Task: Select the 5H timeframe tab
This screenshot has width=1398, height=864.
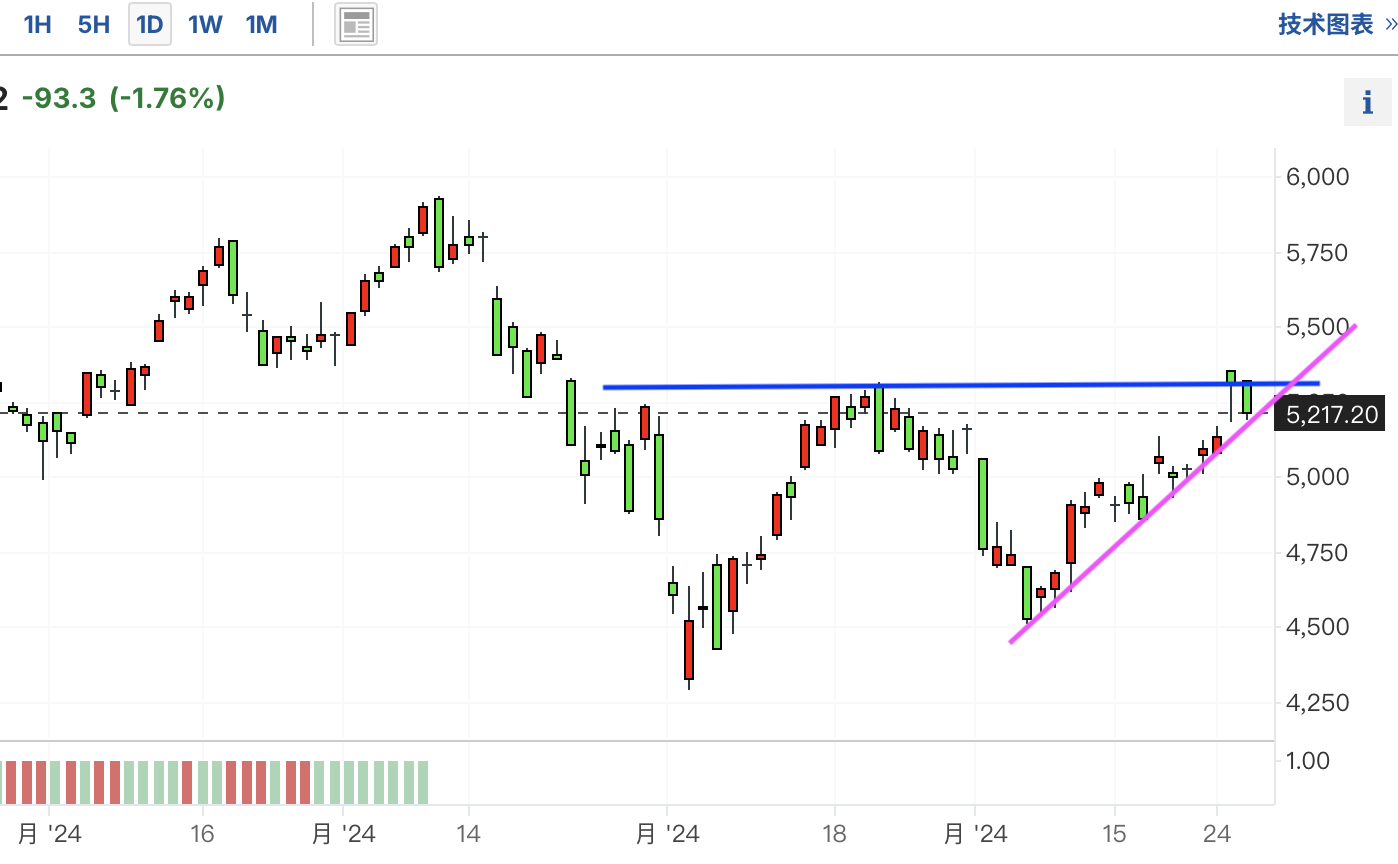Action: tap(94, 25)
